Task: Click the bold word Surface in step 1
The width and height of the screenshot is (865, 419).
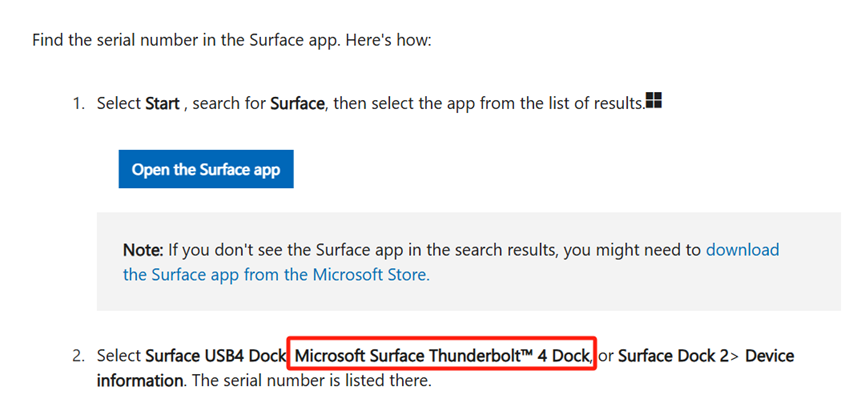Action: pos(297,104)
